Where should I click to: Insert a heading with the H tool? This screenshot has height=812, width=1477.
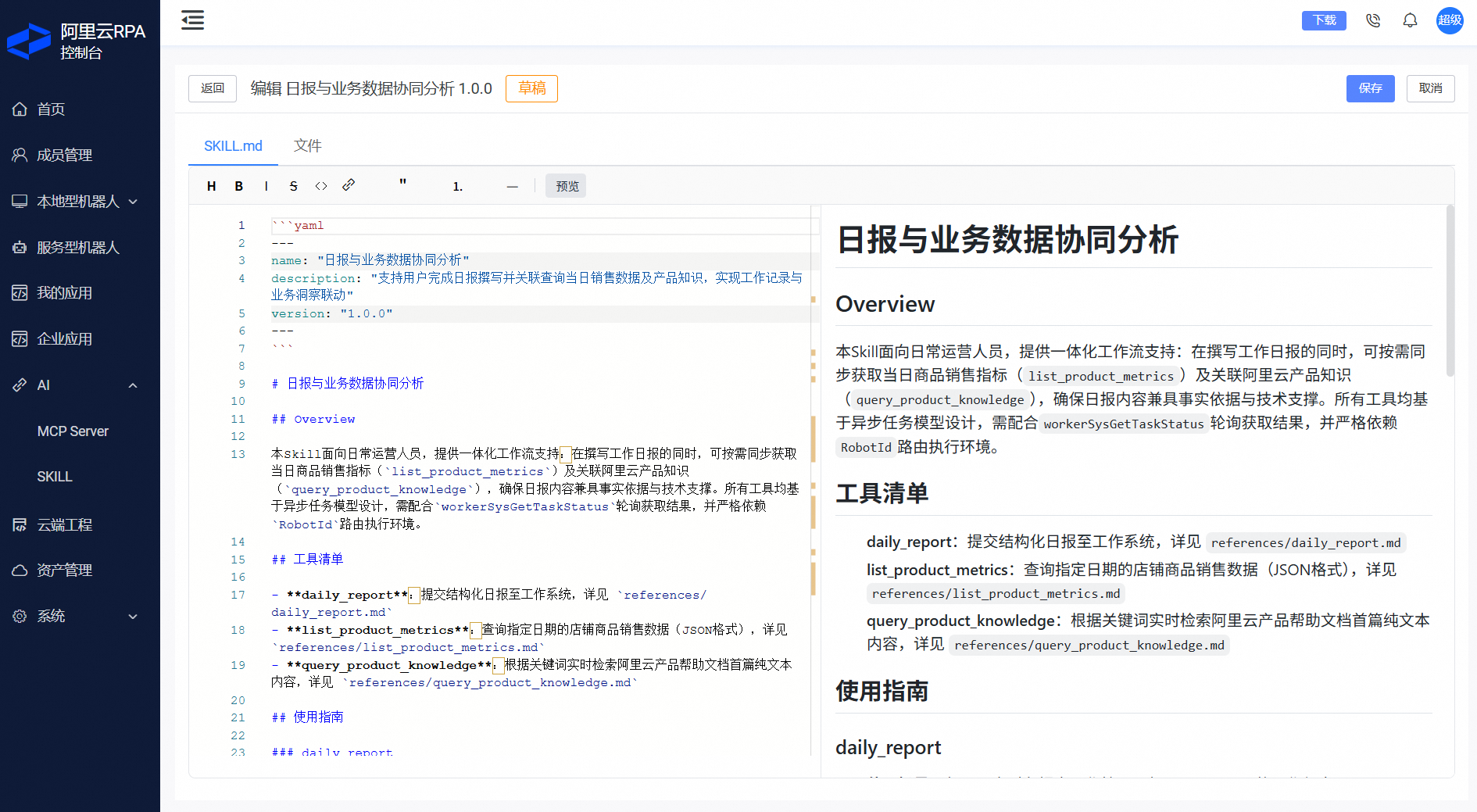(x=211, y=186)
